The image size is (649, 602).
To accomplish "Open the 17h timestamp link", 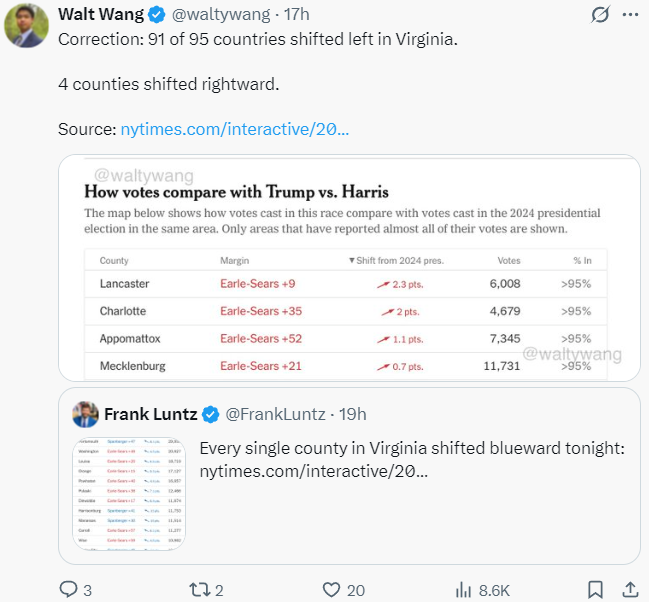I will click(297, 14).
